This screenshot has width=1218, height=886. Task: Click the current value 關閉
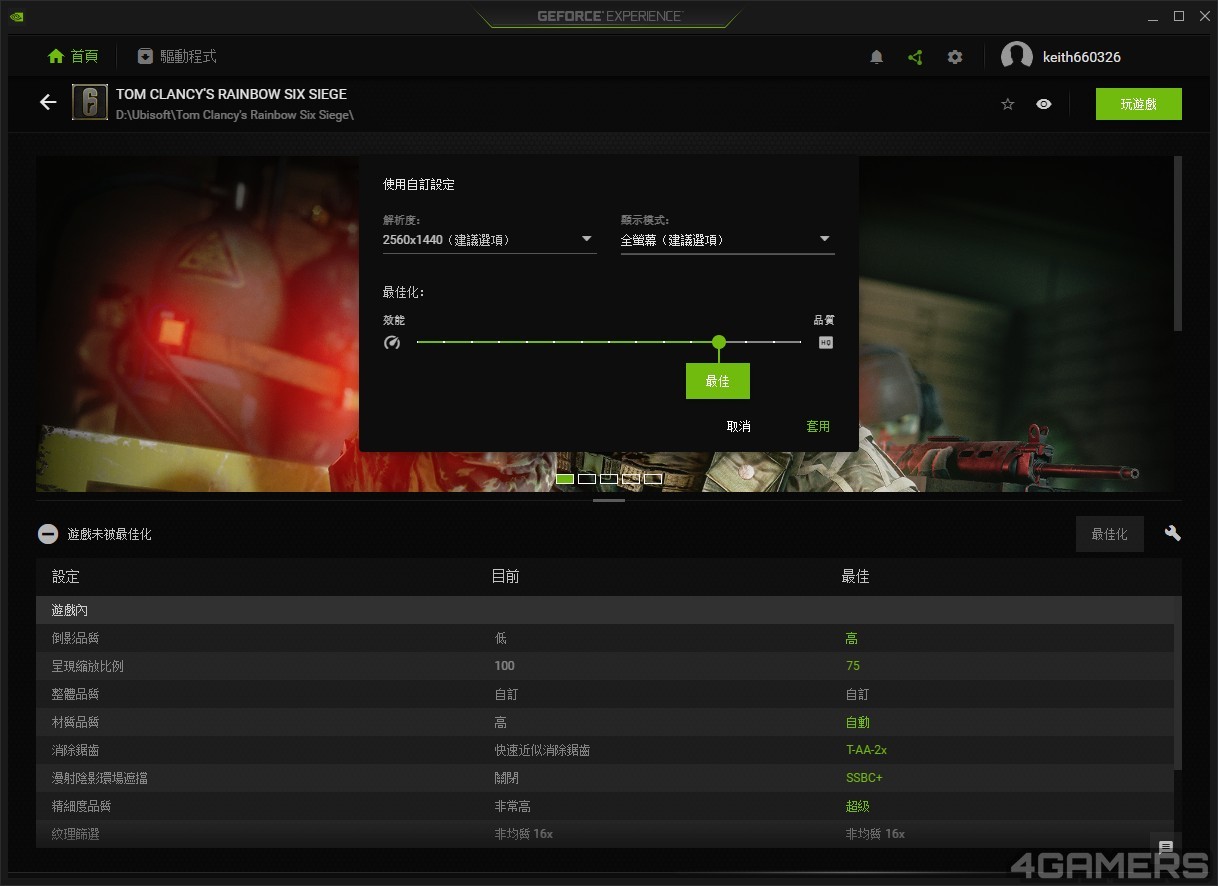point(506,778)
